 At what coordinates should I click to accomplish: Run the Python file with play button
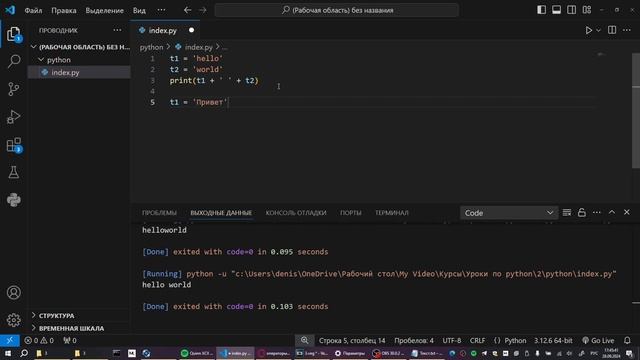pyautogui.click(x=589, y=30)
